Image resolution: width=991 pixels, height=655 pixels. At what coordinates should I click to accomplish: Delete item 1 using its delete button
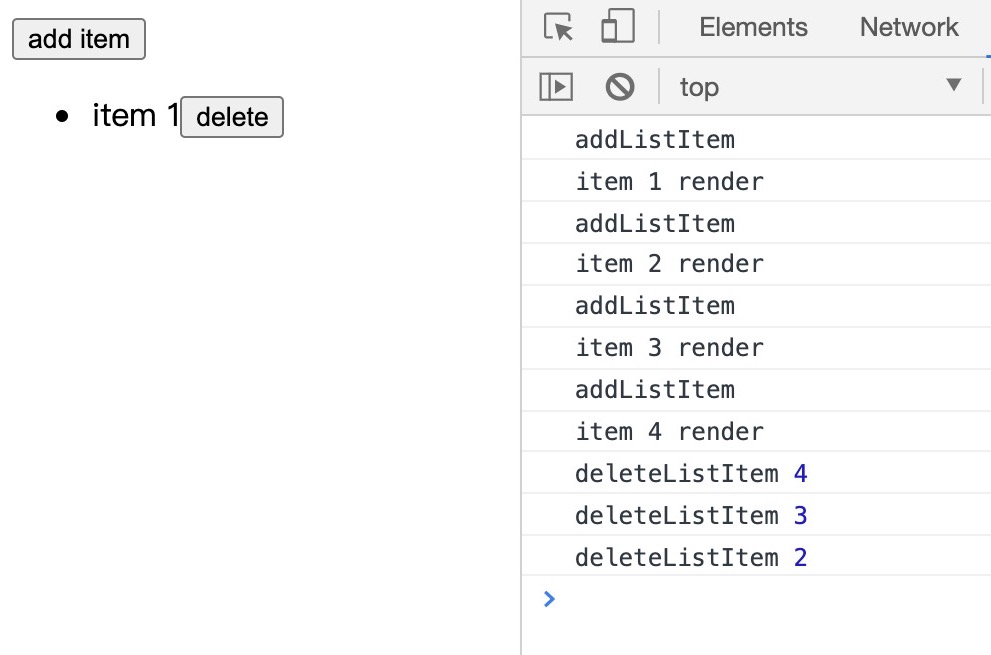click(232, 117)
